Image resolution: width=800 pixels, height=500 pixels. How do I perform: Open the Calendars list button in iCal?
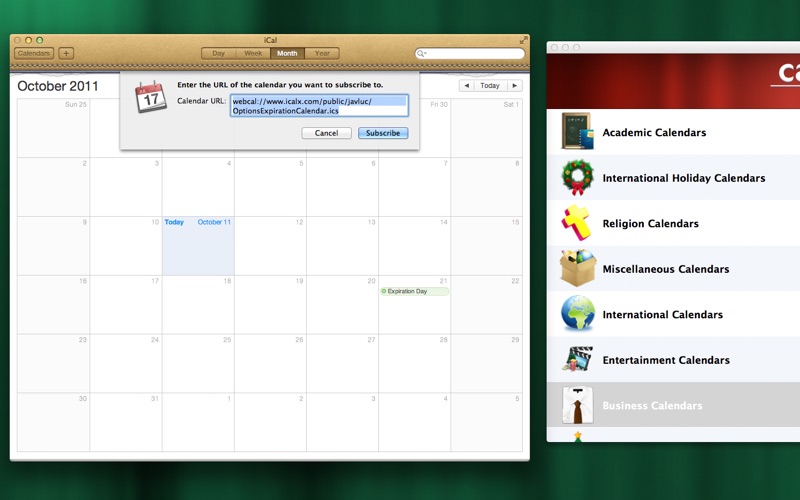point(34,53)
